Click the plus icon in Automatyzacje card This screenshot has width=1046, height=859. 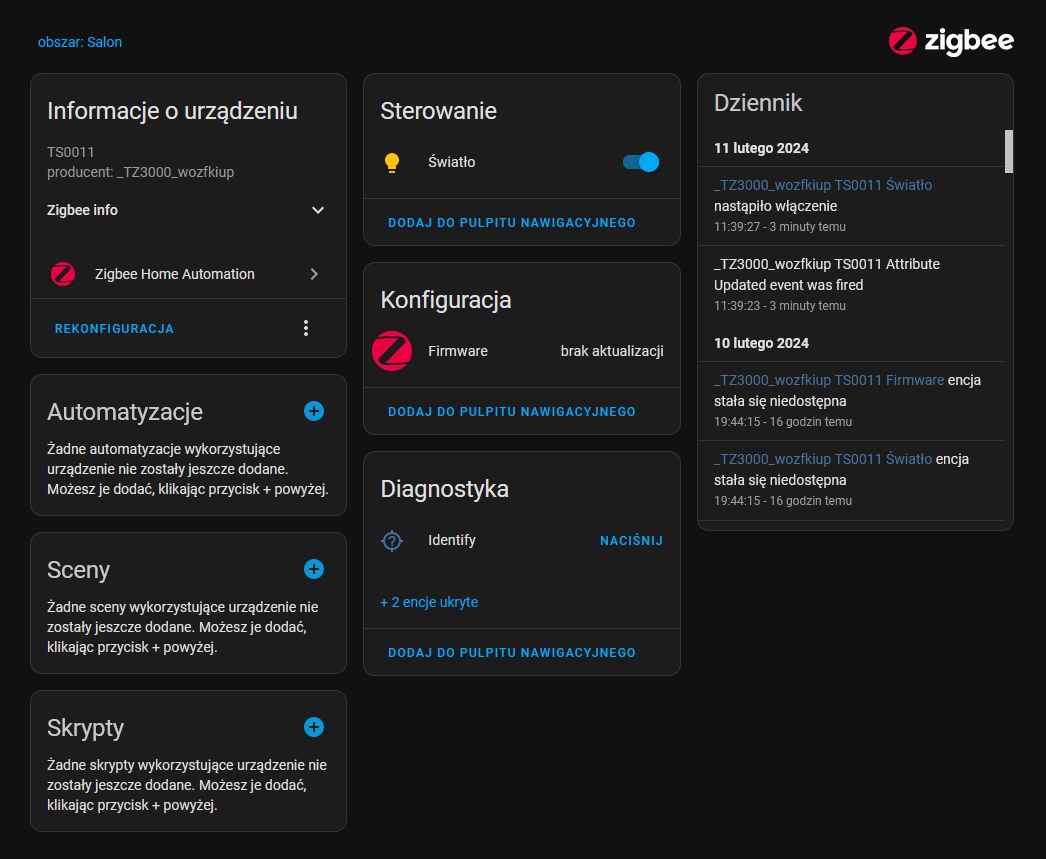pyautogui.click(x=314, y=411)
